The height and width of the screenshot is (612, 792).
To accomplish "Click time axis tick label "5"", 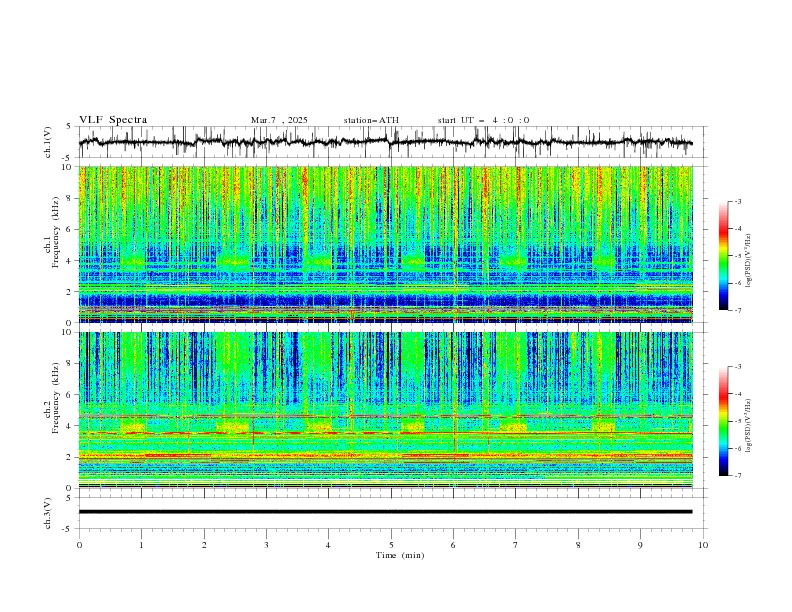I will pos(391,545).
